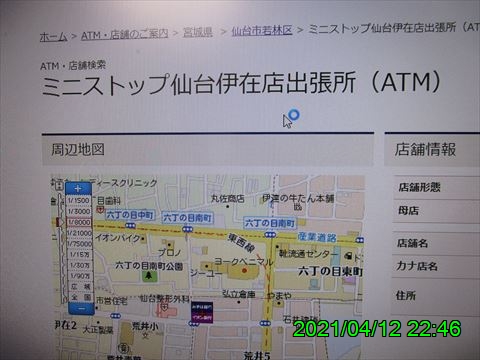Click the イオンバイク label on the map
Viewport: 480px width, 360px height.
coord(118,238)
